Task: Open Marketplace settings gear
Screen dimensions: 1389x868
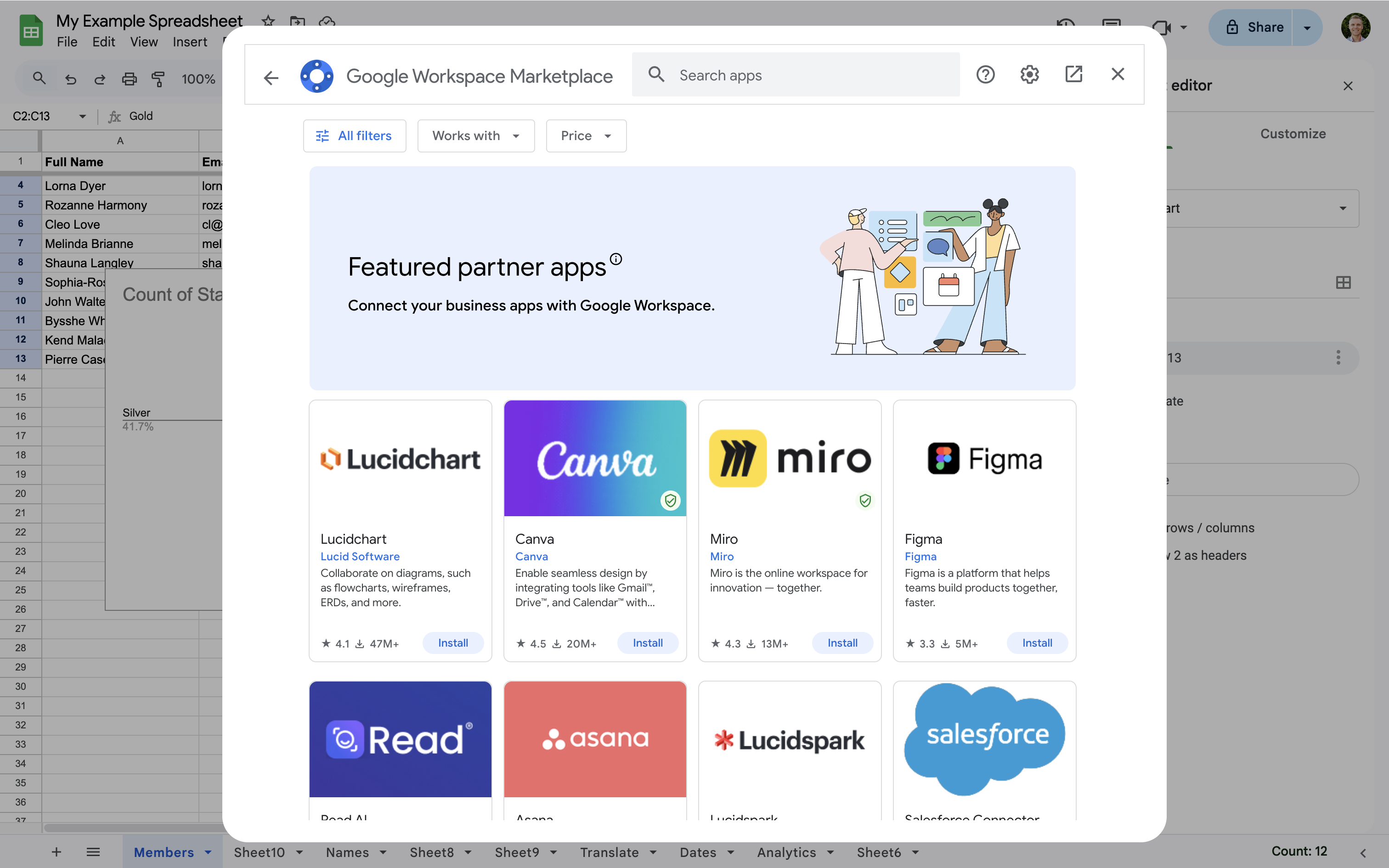Action: (x=1029, y=74)
